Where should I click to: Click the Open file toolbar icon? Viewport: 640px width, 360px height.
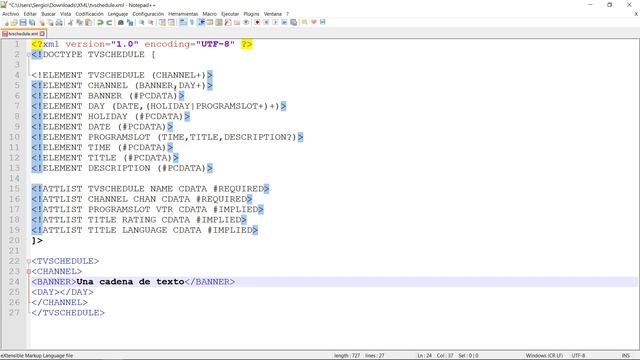click(14, 22)
